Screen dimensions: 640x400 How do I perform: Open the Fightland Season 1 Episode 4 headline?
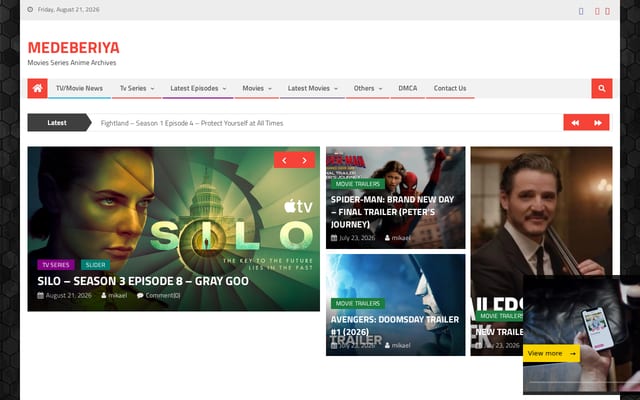[x=192, y=123]
